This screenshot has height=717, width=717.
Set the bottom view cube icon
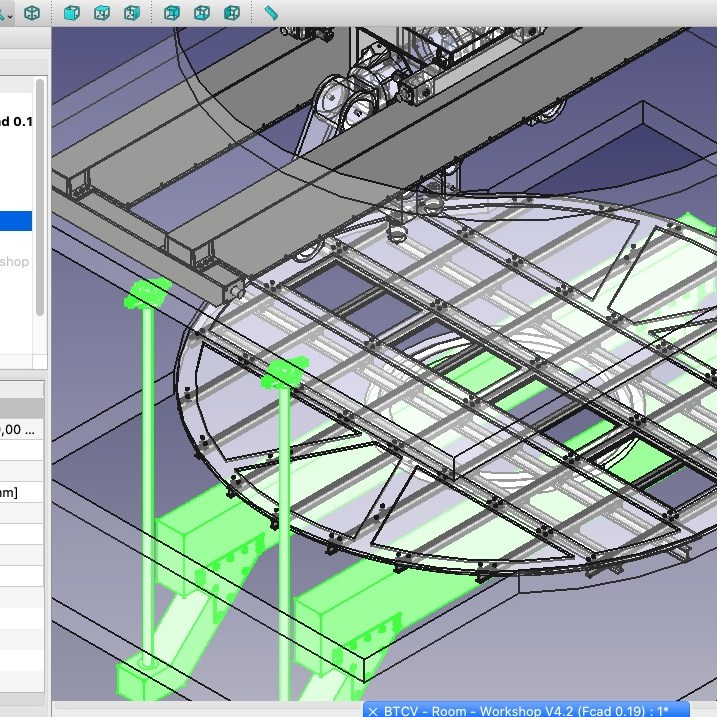coord(202,13)
